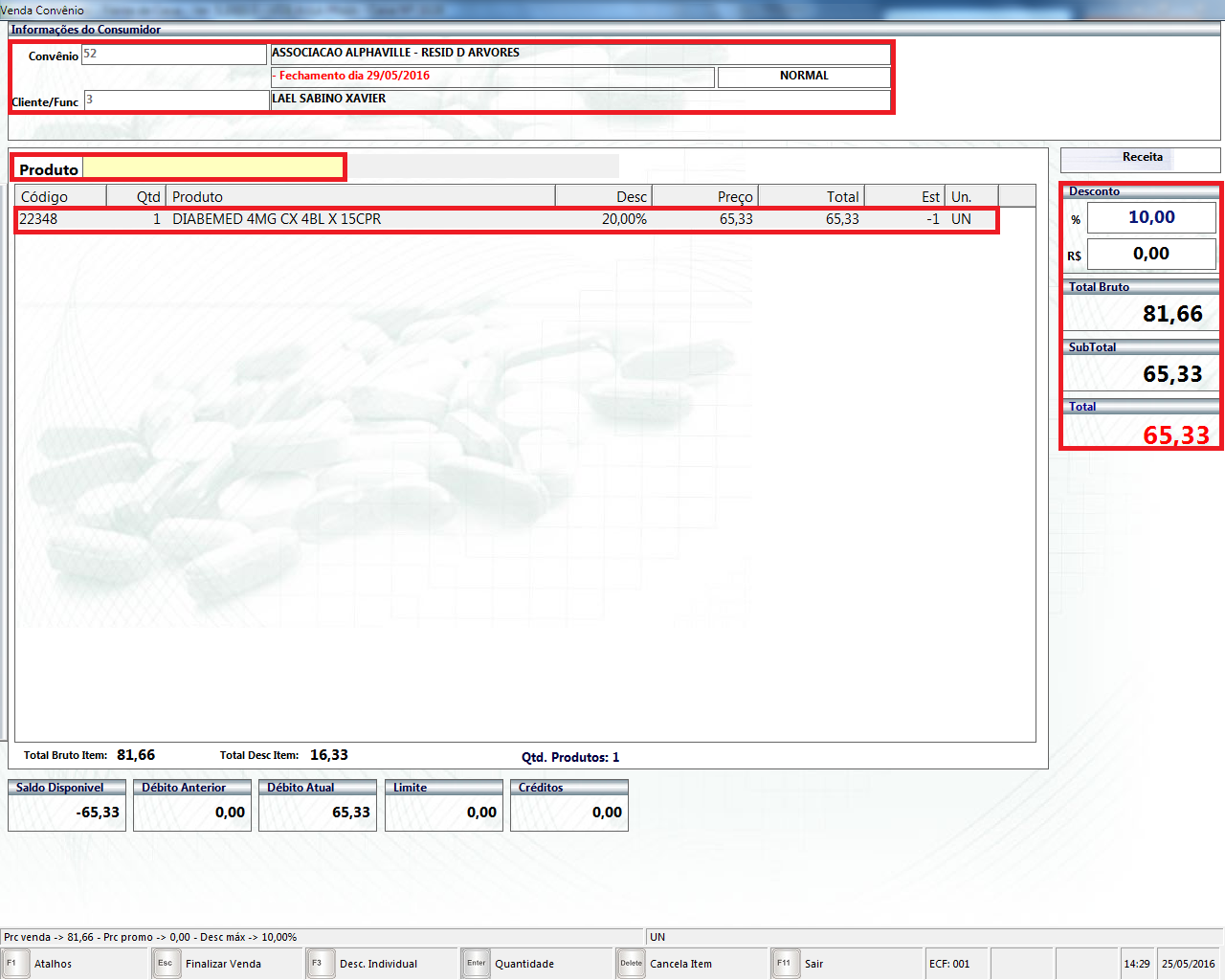
Task: Click the Finalizar Venda label
Action: click(x=223, y=964)
